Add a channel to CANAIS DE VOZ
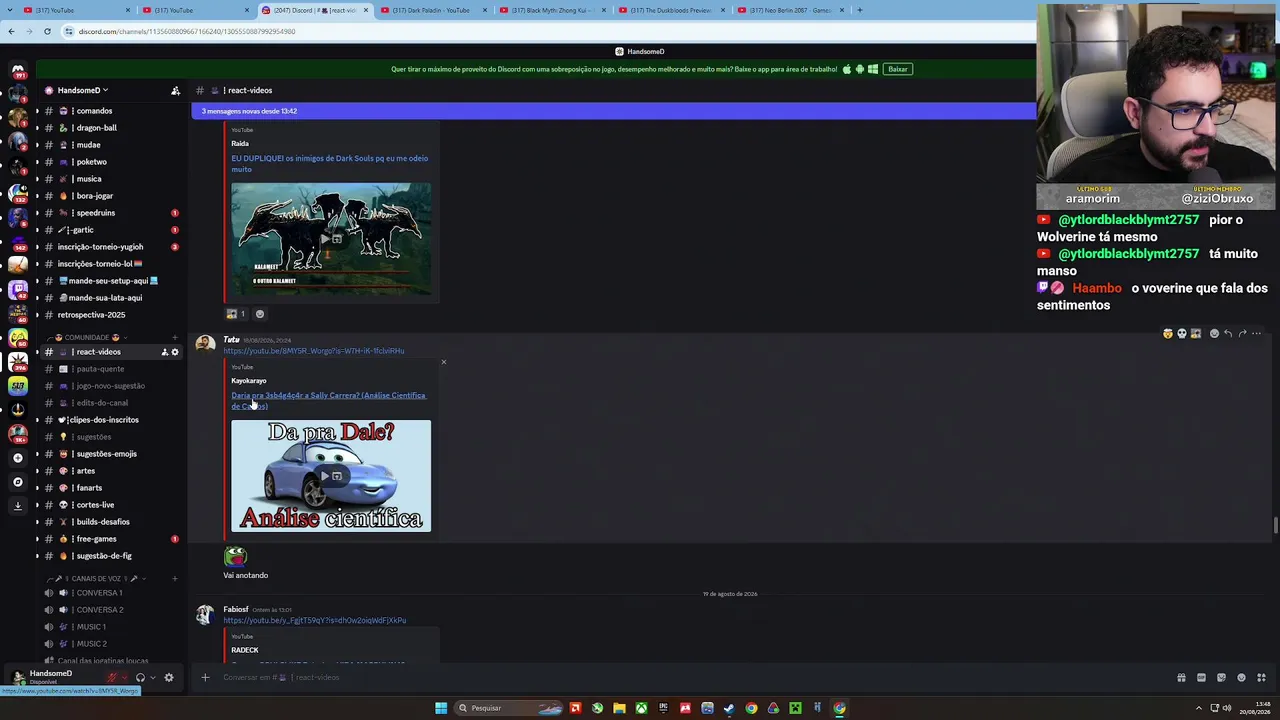 (x=175, y=578)
